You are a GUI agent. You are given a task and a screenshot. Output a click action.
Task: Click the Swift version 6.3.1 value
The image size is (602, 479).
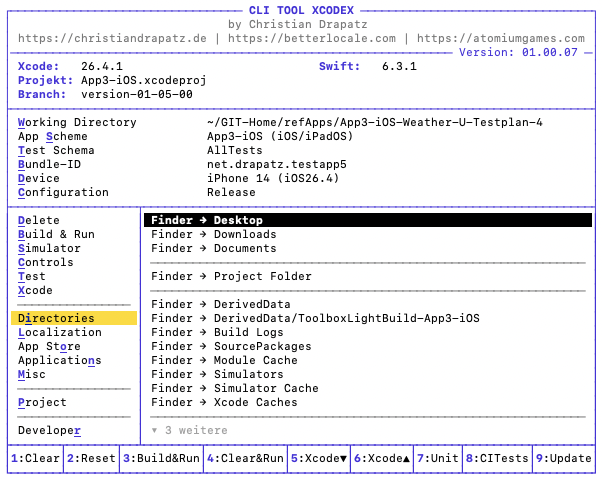coord(399,66)
